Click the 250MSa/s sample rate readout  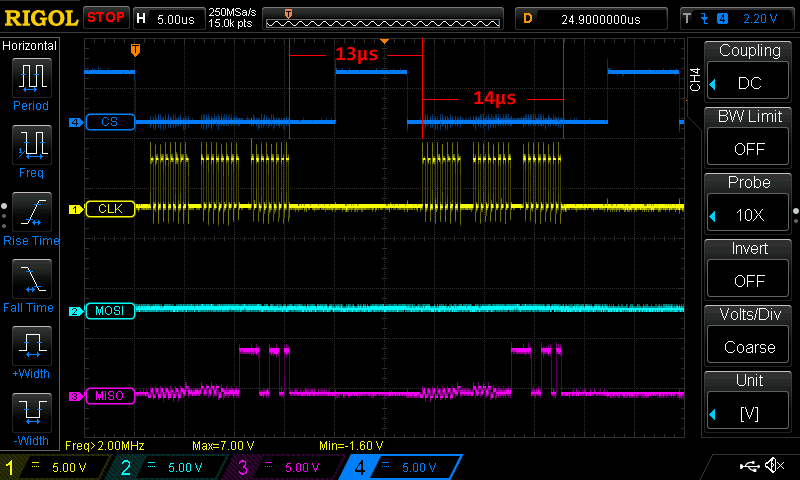coord(232,13)
